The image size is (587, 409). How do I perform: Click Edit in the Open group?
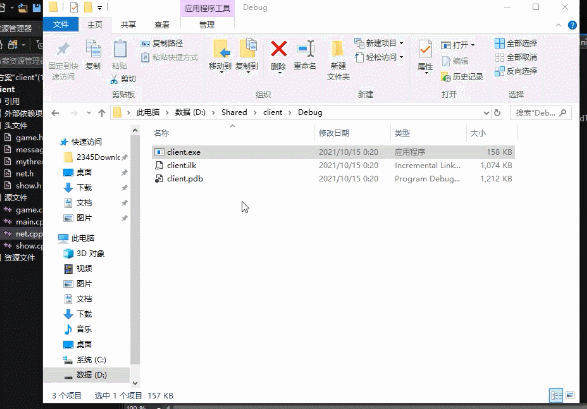pyautogui.click(x=455, y=61)
